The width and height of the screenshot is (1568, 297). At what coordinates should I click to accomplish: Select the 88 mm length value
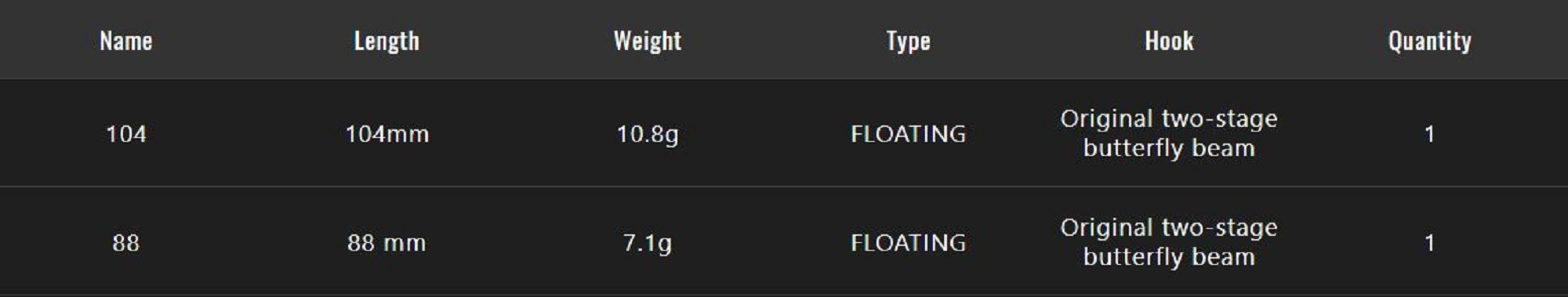(387, 243)
